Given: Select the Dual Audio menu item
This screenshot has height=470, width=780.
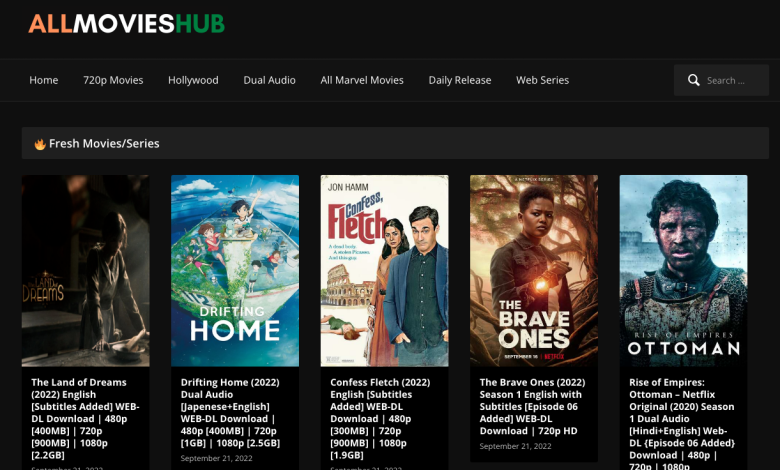Looking at the screenshot, I should point(269,80).
